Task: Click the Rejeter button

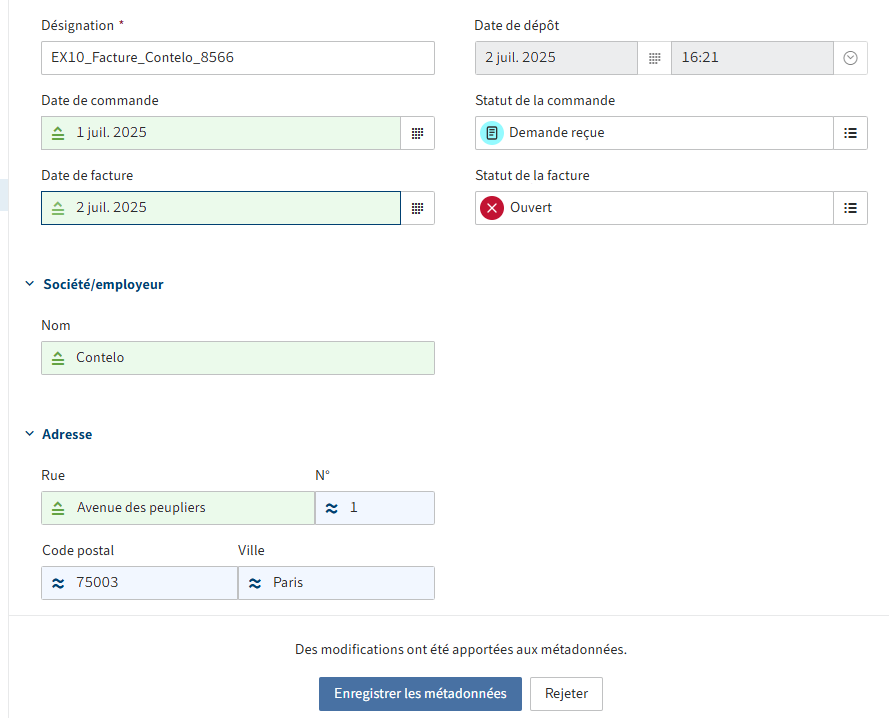Action: [566, 694]
